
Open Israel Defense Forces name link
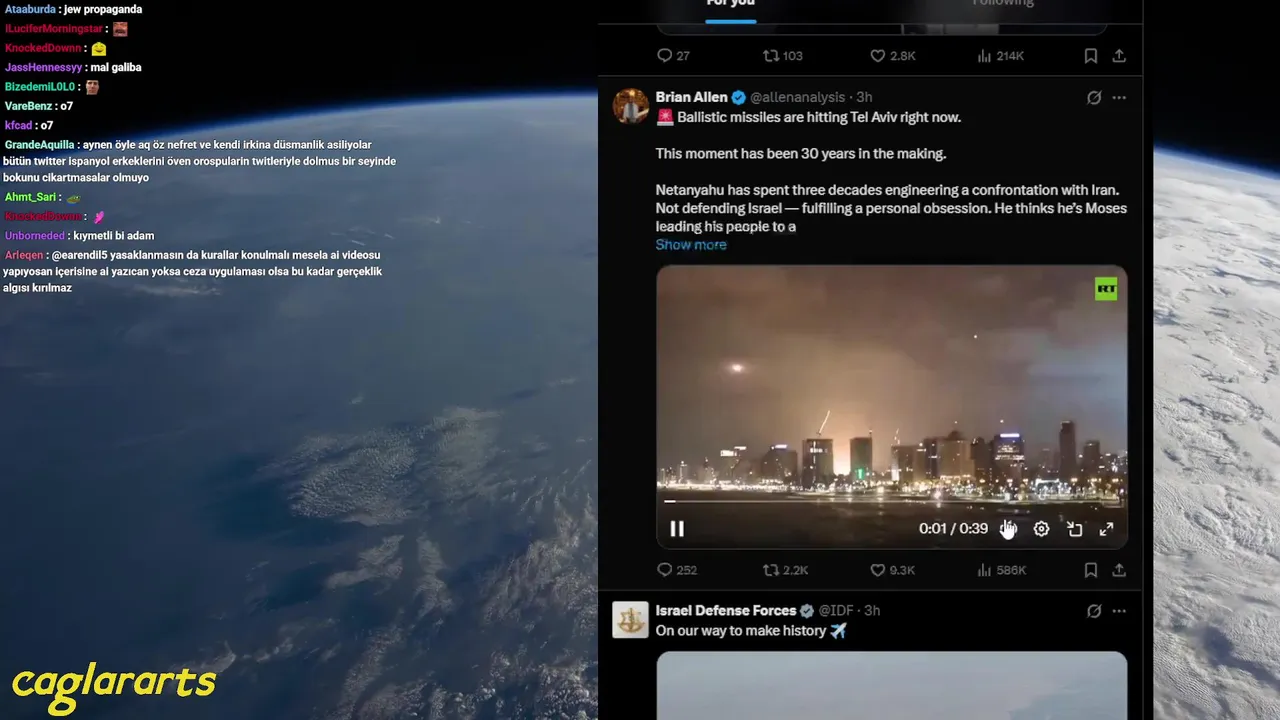tap(726, 610)
